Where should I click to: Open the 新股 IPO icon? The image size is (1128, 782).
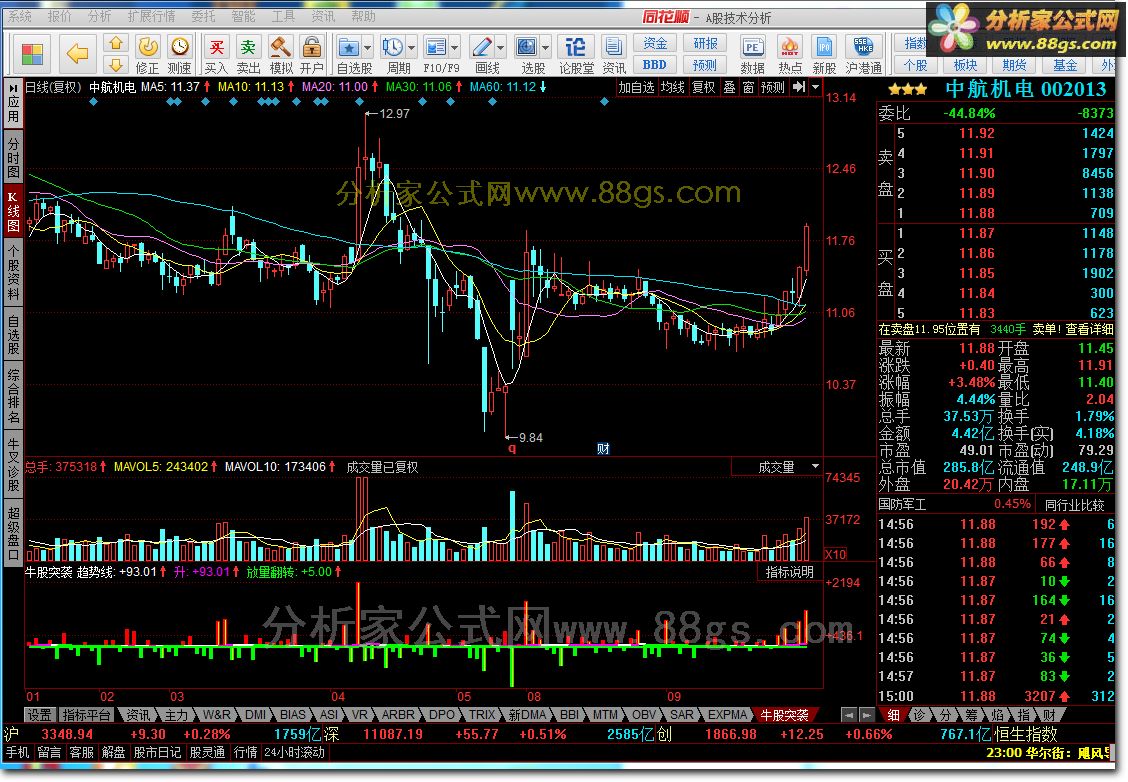pyautogui.click(x=824, y=55)
